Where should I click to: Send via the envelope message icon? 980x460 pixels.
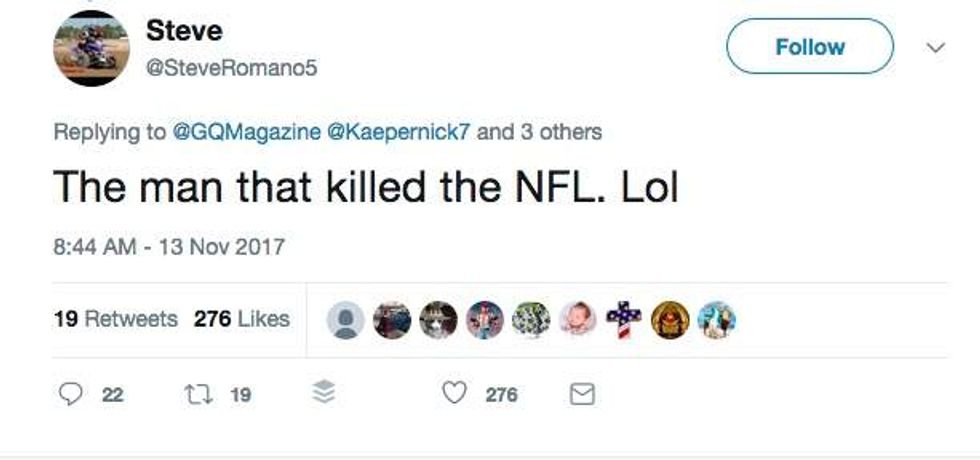581,395
